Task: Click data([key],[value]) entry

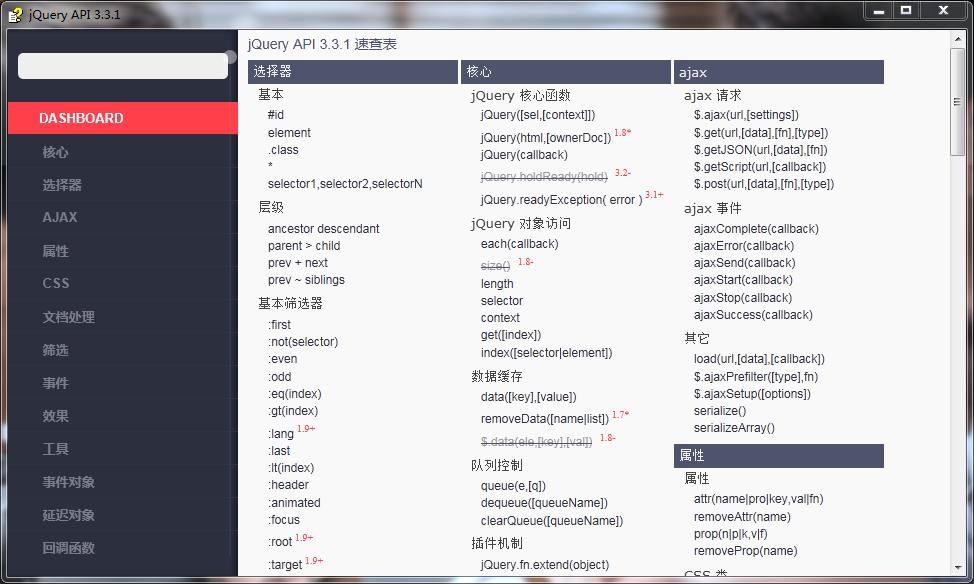Action: pyautogui.click(x=529, y=397)
